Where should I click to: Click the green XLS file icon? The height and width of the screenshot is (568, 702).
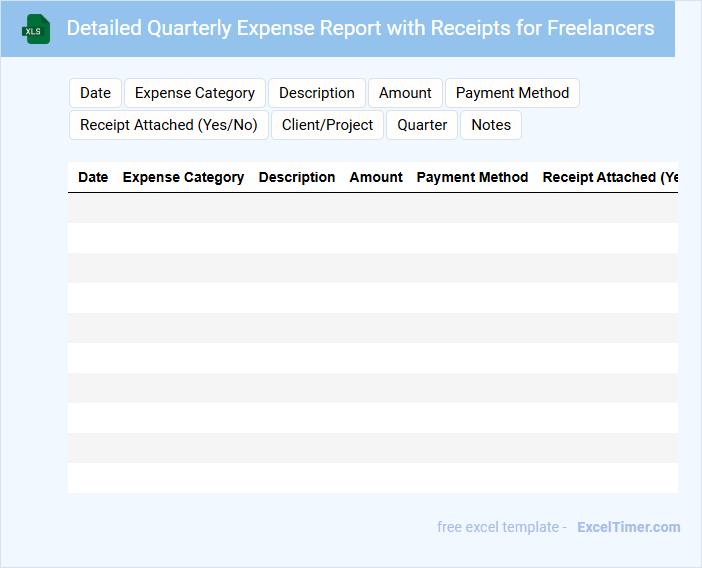[37, 29]
